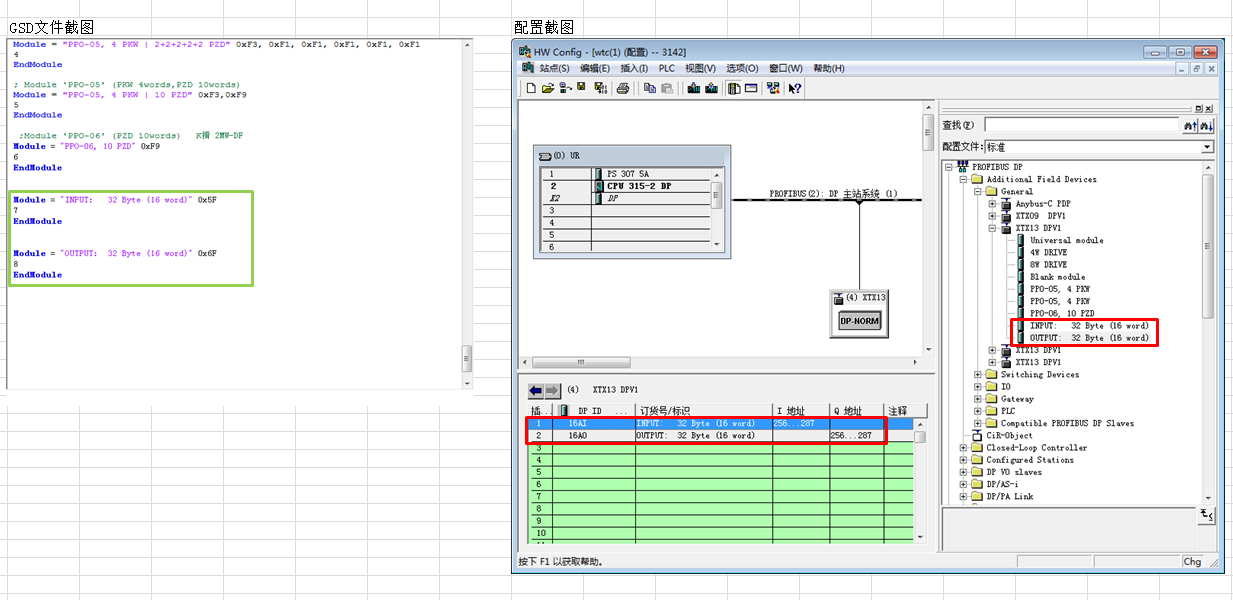The height and width of the screenshot is (600, 1233).
Task: Expand the Configured Stations folder
Action: pyautogui.click(x=964, y=460)
